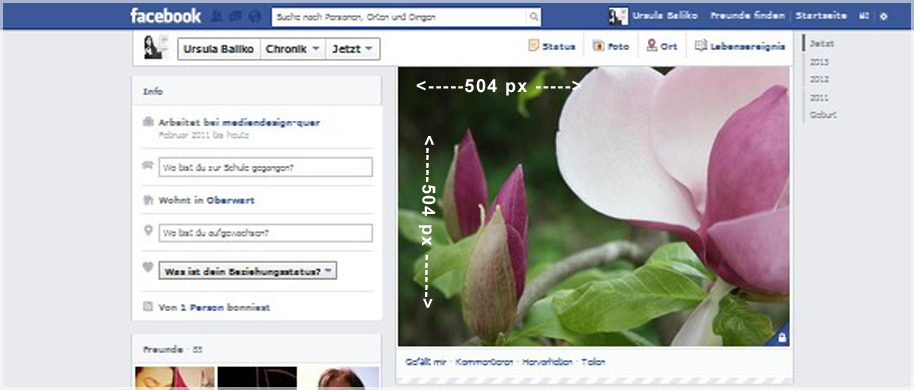Open the privacy shortcuts icon in header

tap(864, 16)
